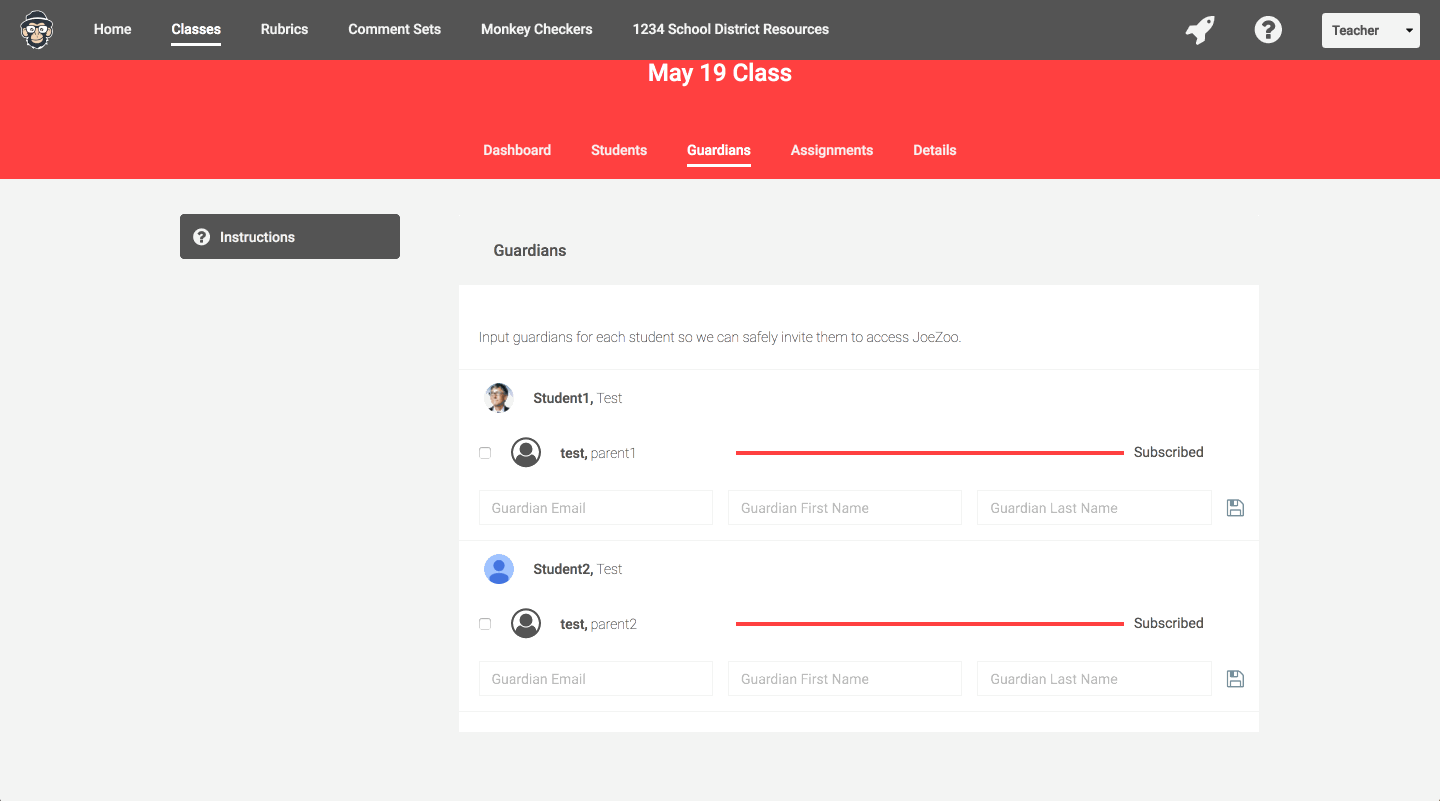Open the Teacher role dropdown
The width and height of the screenshot is (1440, 801).
[x=1370, y=30]
